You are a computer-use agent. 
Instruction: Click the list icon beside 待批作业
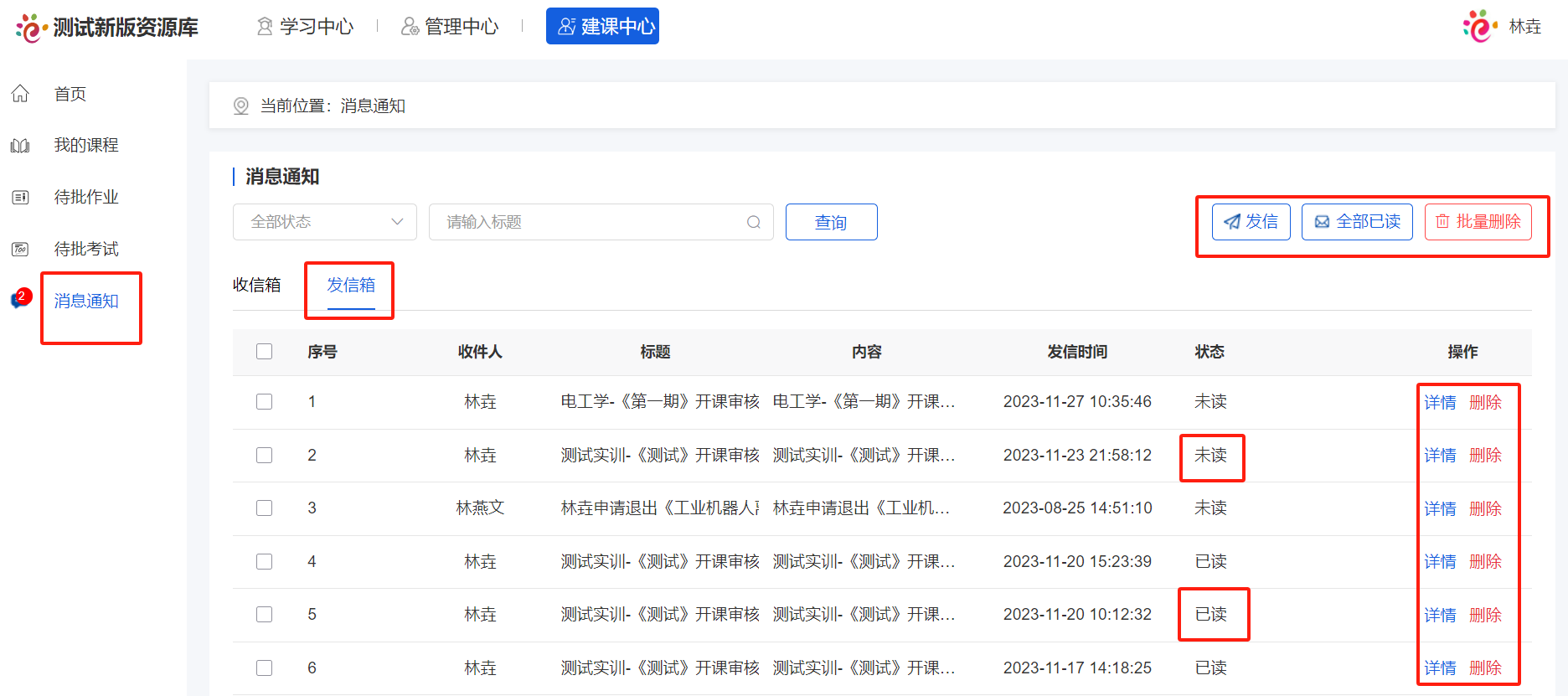pos(21,198)
